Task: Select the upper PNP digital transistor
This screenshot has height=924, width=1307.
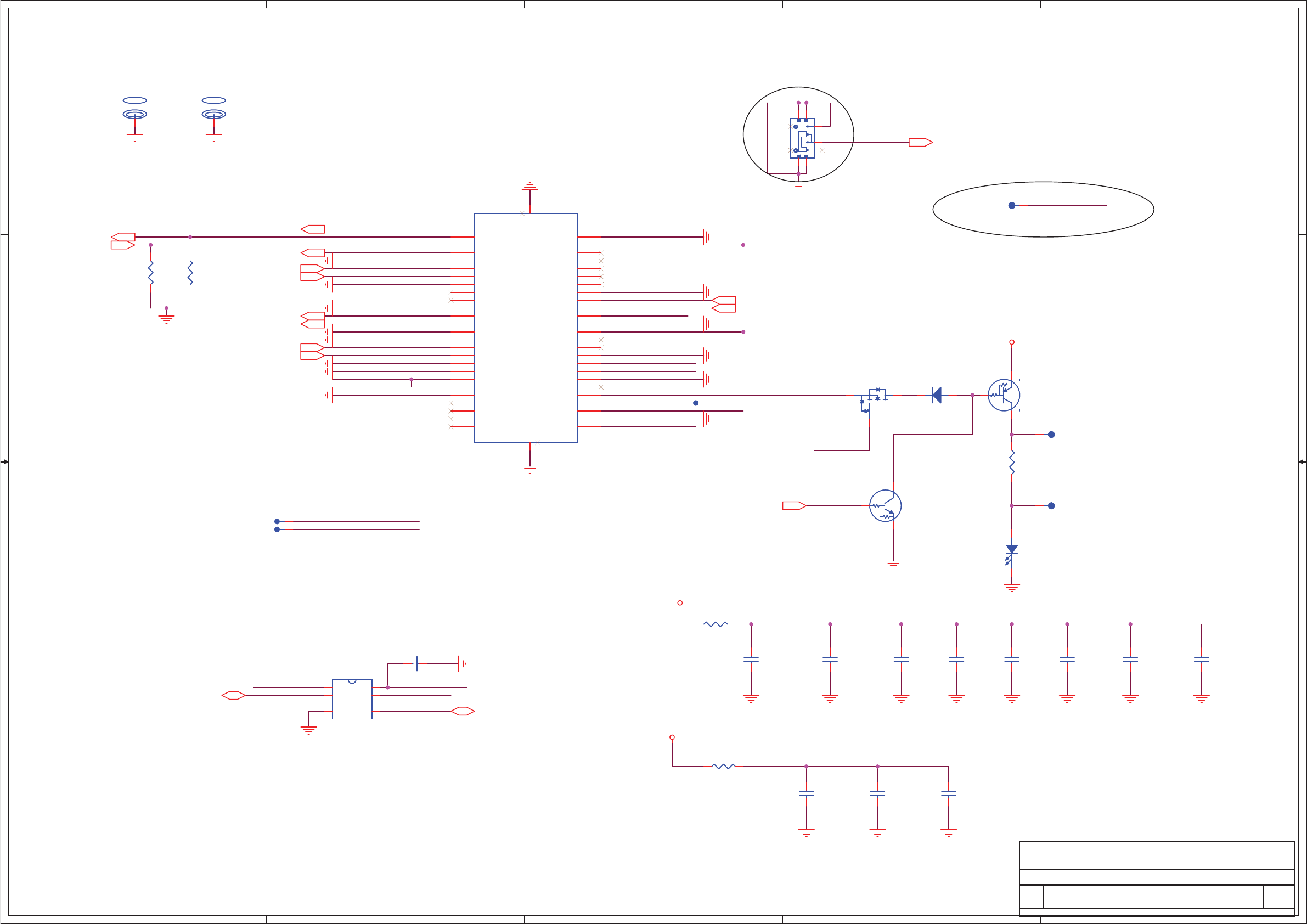Action: pyautogui.click(x=1004, y=395)
